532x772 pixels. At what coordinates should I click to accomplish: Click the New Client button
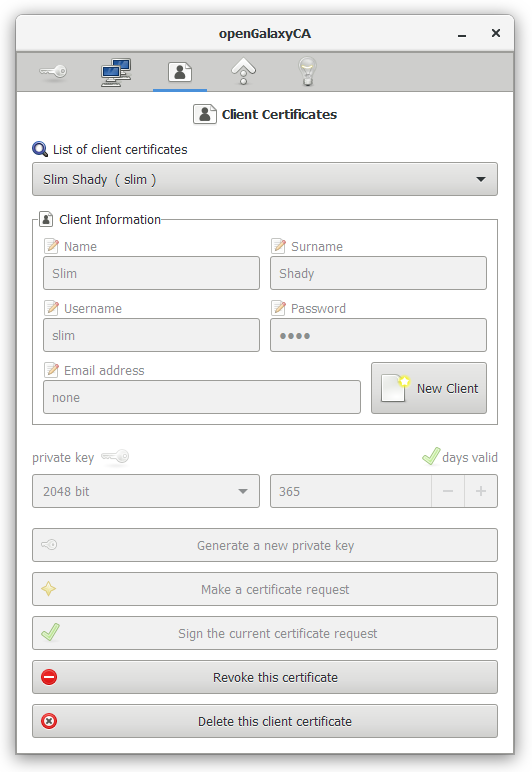click(429, 388)
